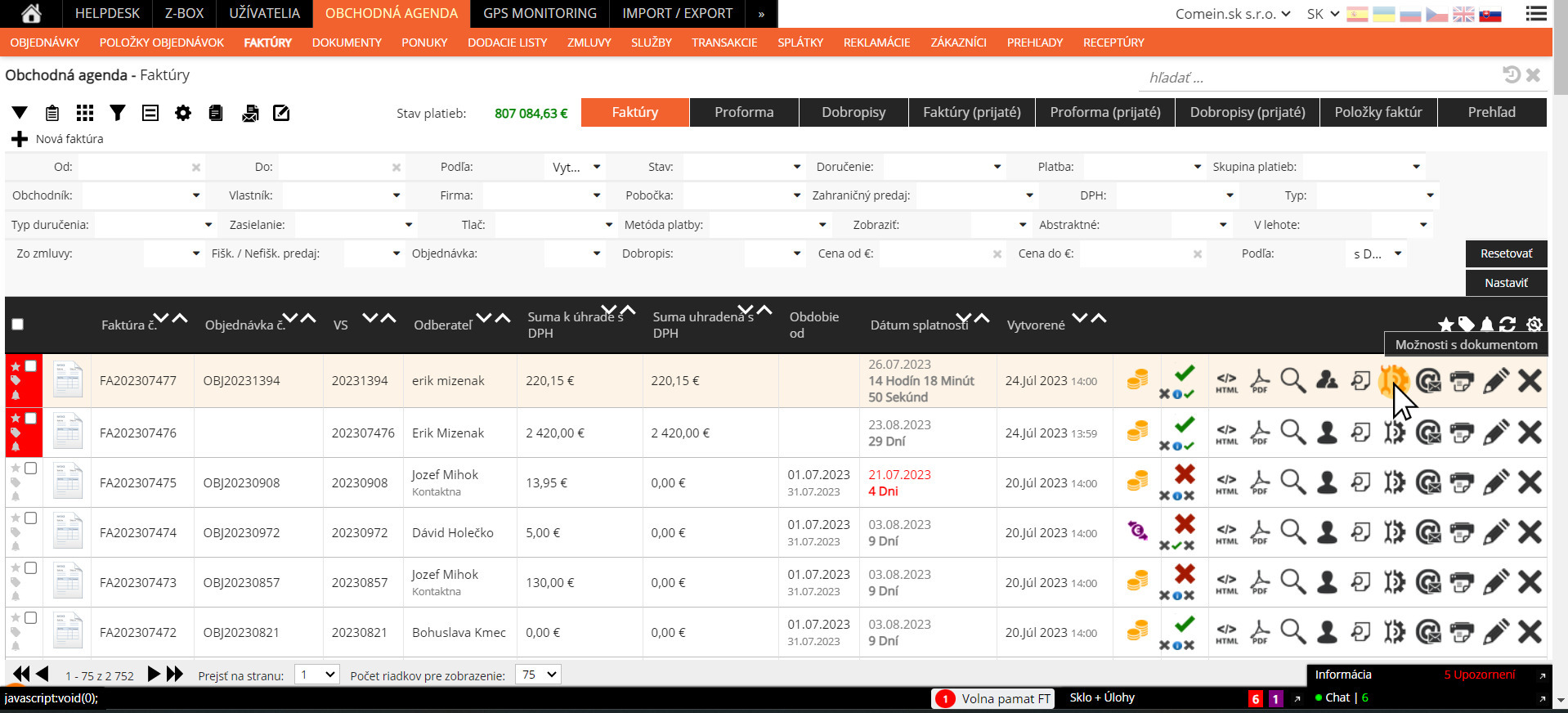
Task: Check the row checkbox for FA202307472
Action: (x=30, y=617)
